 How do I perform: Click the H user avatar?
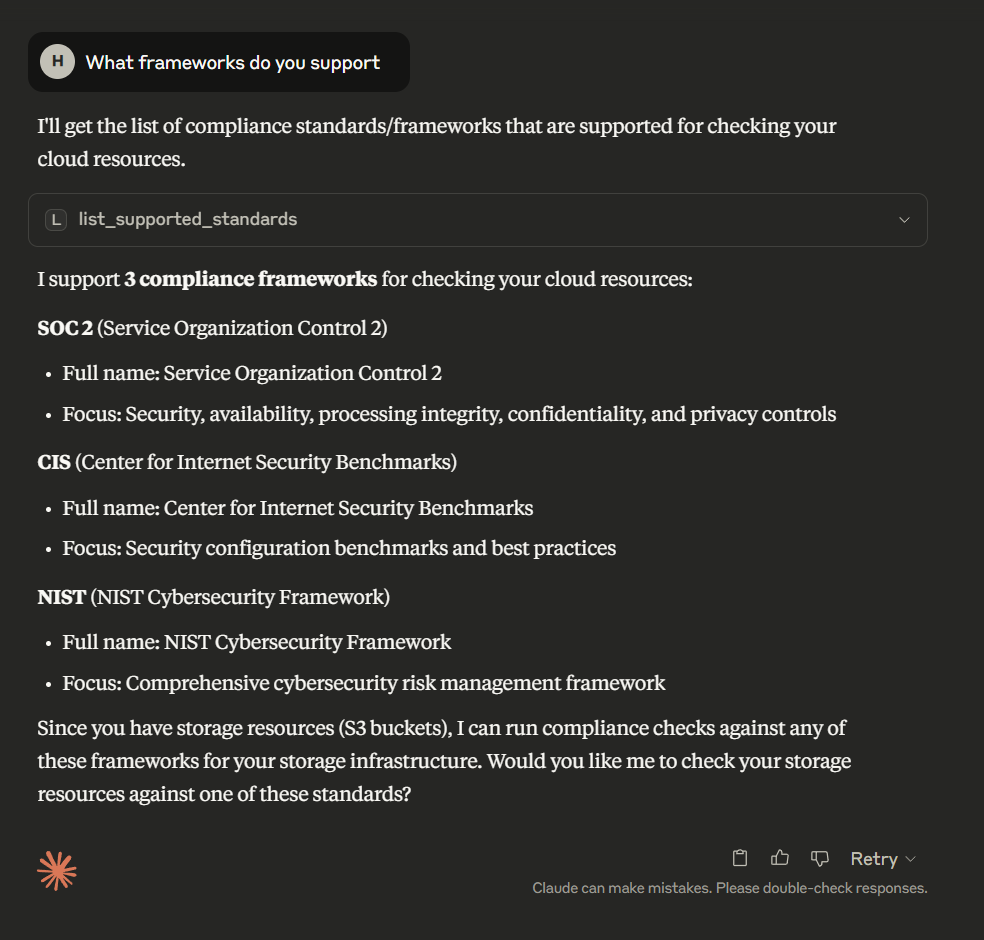point(57,62)
